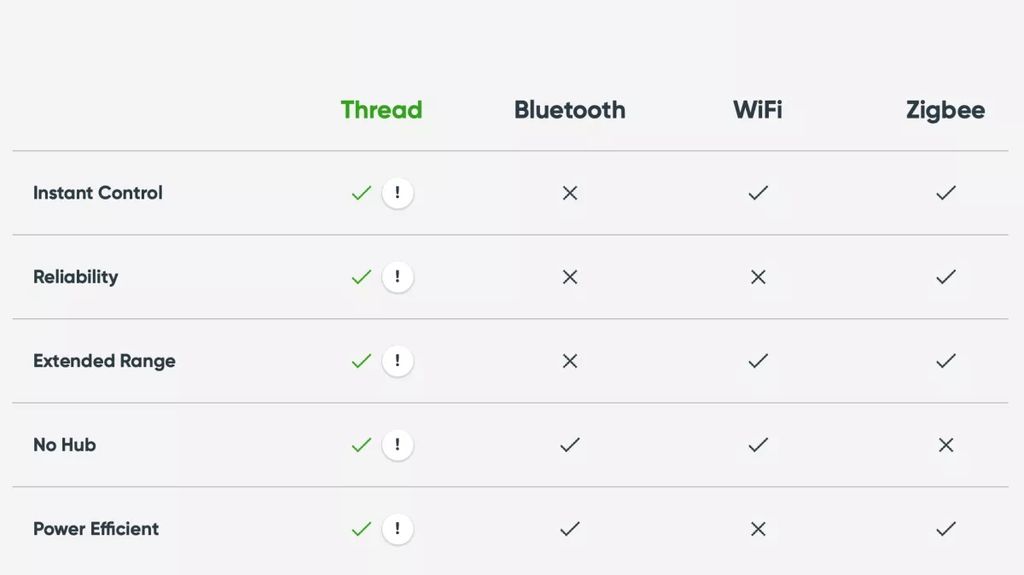Click the WiFi Extended Range checkmark
The width and height of the screenshot is (1024, 575).
tap(758, 361)
